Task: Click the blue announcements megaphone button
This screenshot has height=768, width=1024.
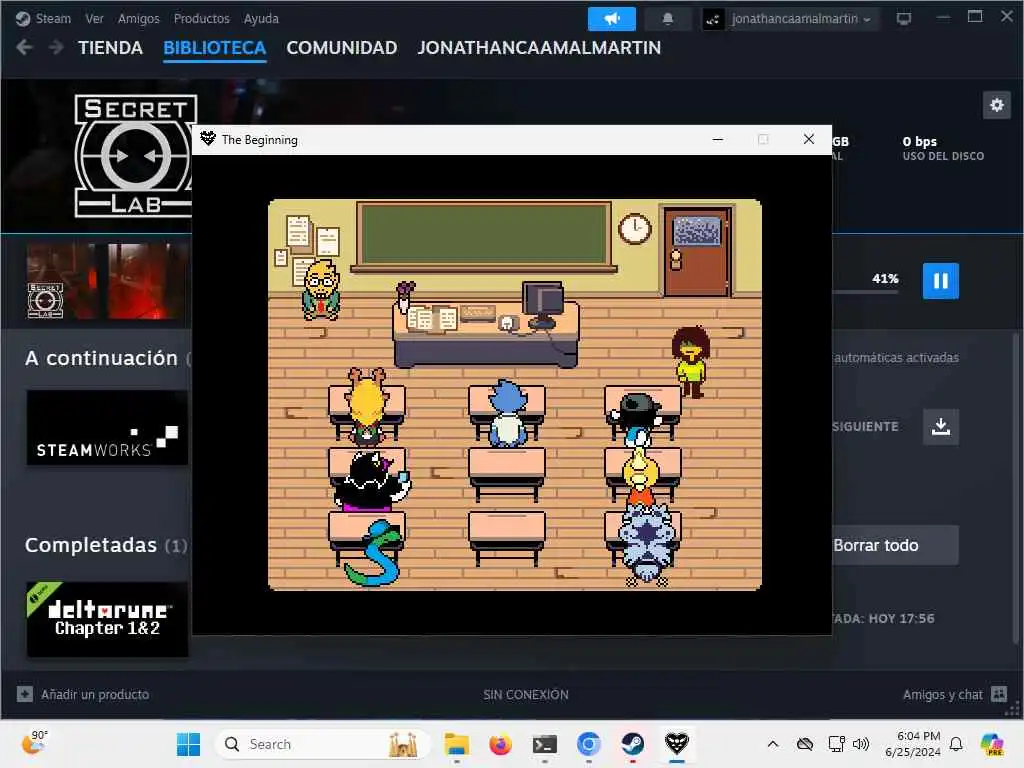Action: [x=611, y=19]
